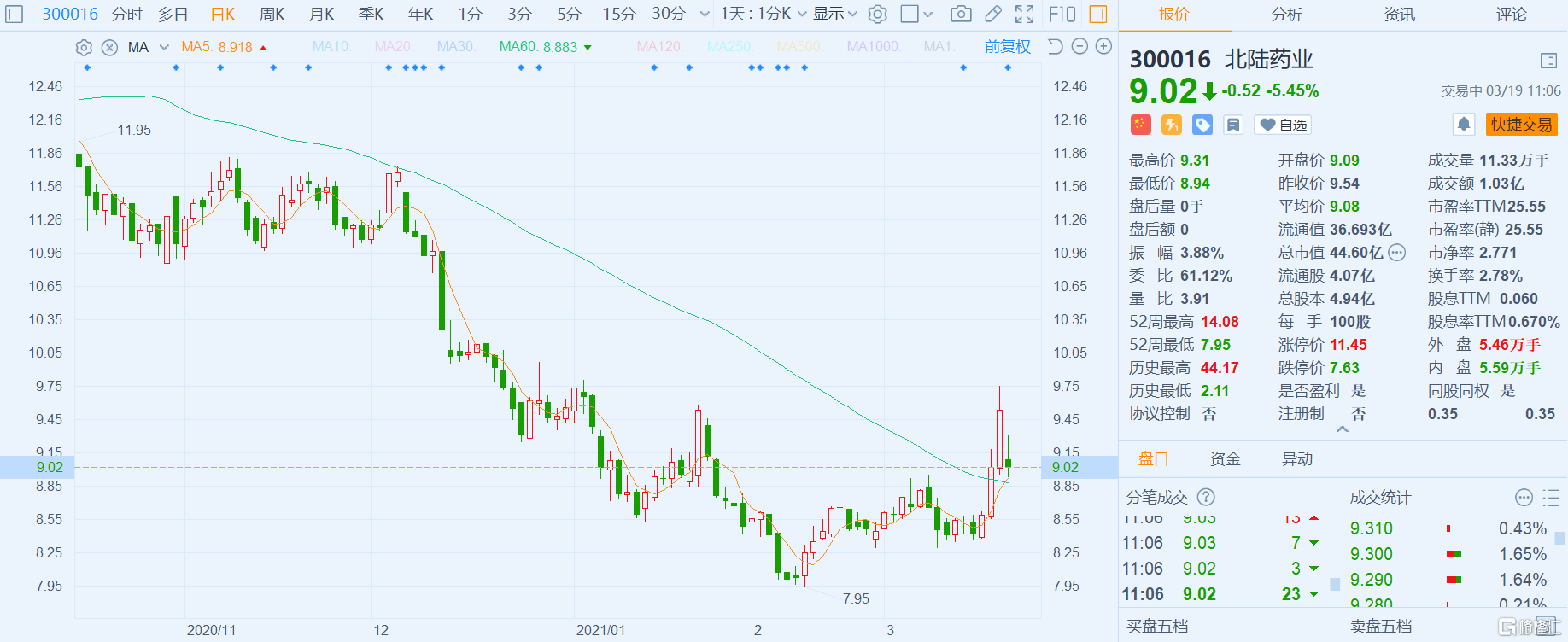Add stock to watchlist via 自选
This screenshot has height=642, width=1568.
click(1283, 125)
